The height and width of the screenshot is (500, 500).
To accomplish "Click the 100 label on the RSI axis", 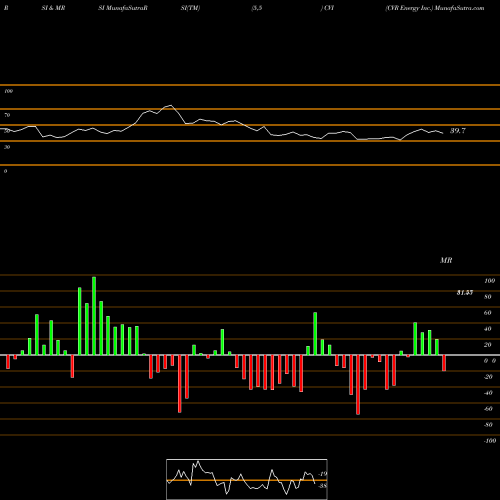I will point(8,91).
